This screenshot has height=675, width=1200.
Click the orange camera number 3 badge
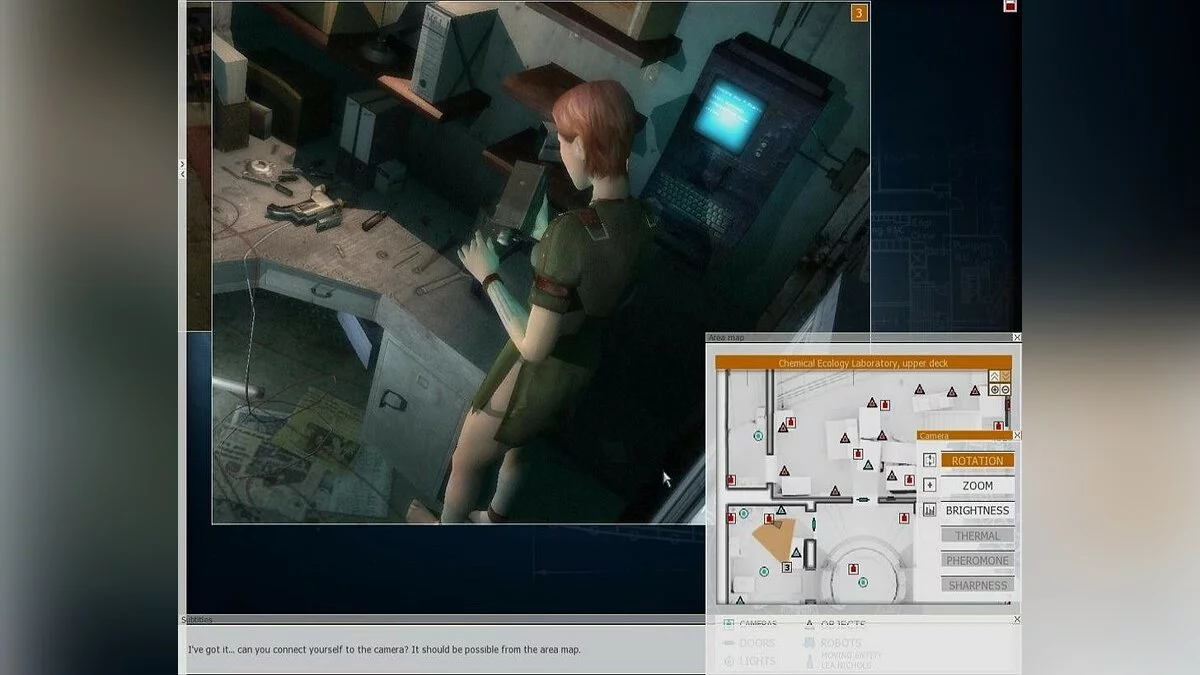point(859,13)
